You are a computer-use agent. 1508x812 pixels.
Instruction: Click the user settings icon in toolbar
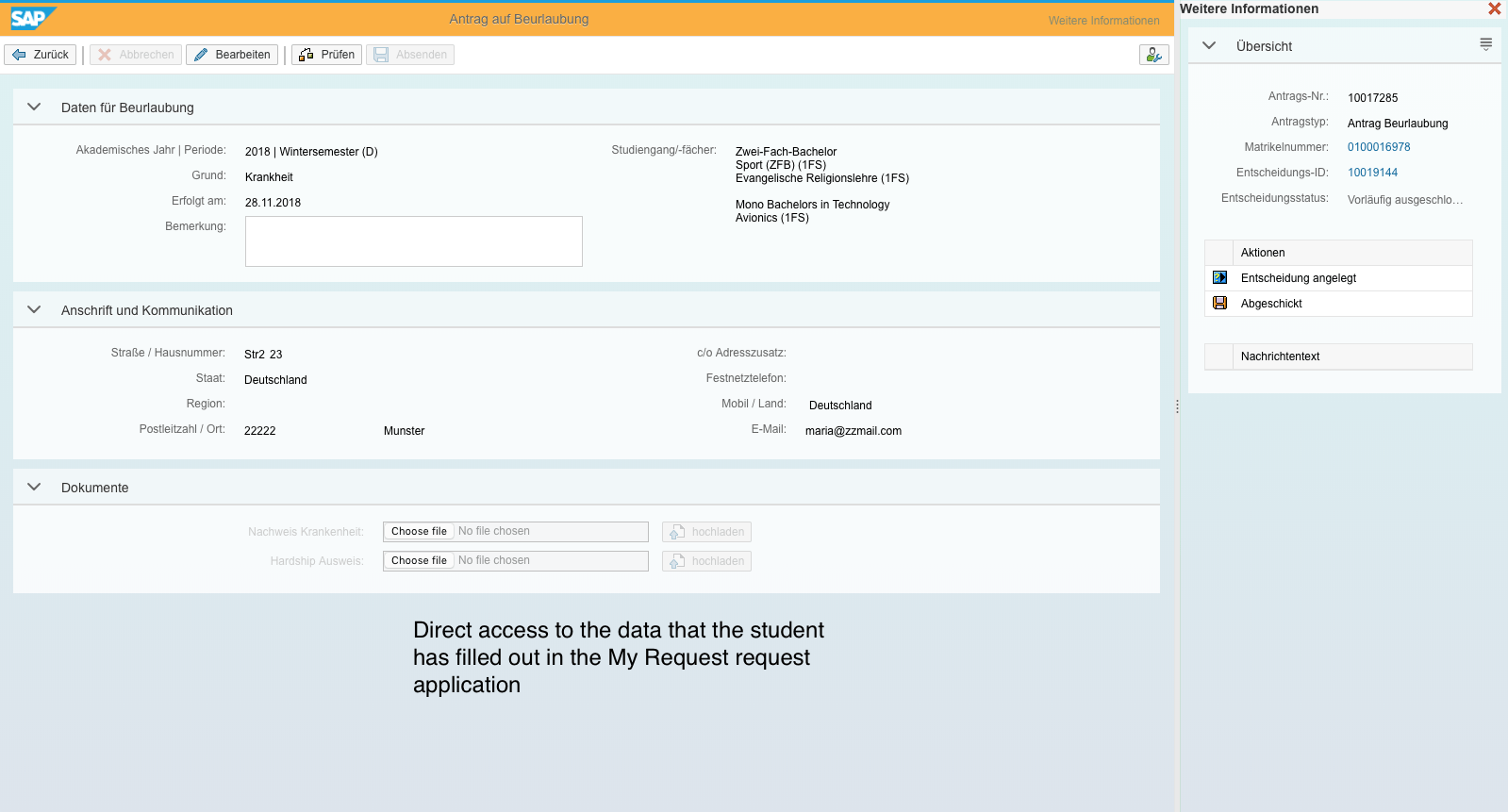click(x=1153, y=55)
